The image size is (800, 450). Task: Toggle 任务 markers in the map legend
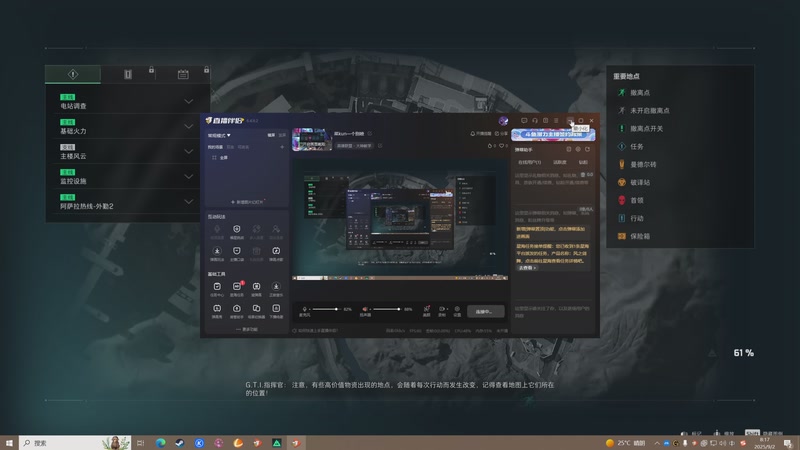631,146
